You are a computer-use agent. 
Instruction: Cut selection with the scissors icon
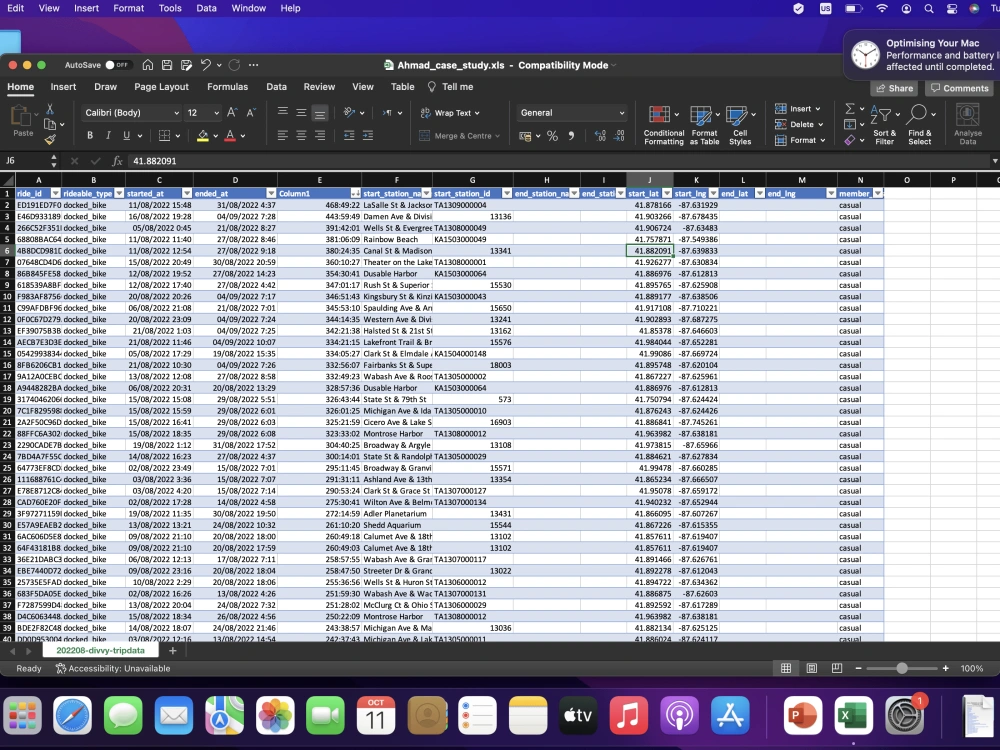tap(50, 110)
